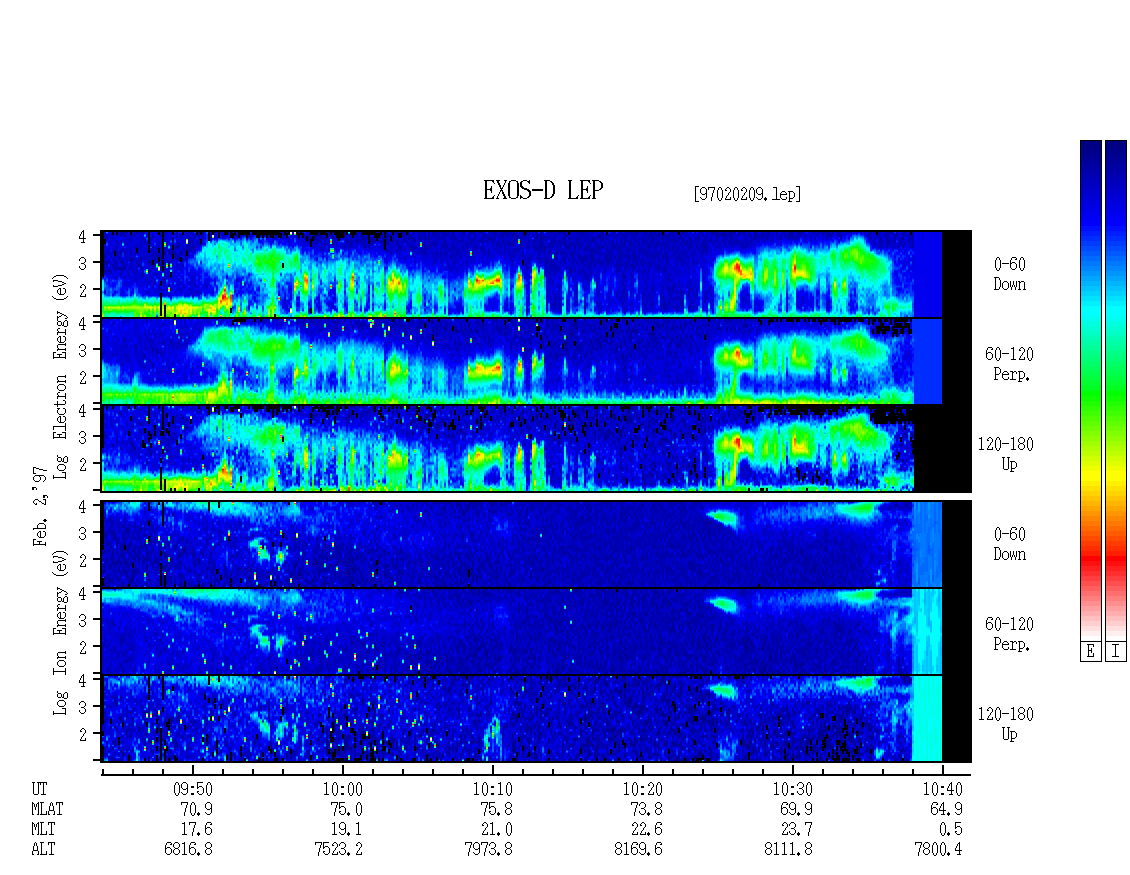Viewport: 1130px width, 875px height.
Task: Click the 120-180 Up label beside the ion panels
Action: [x=1005, y=724]
